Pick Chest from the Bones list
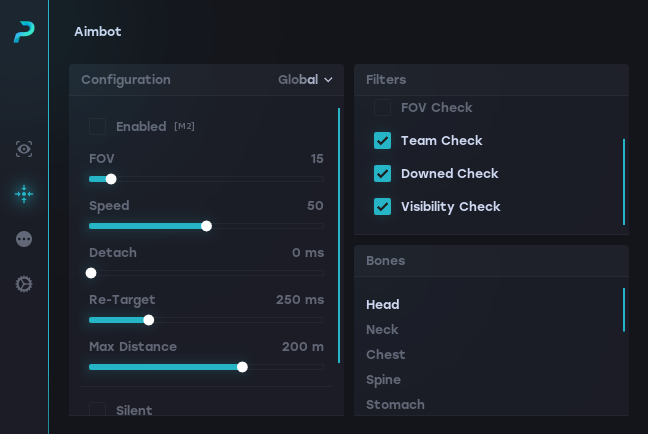This screenshot has width=648, height=434. coord(386,355)
